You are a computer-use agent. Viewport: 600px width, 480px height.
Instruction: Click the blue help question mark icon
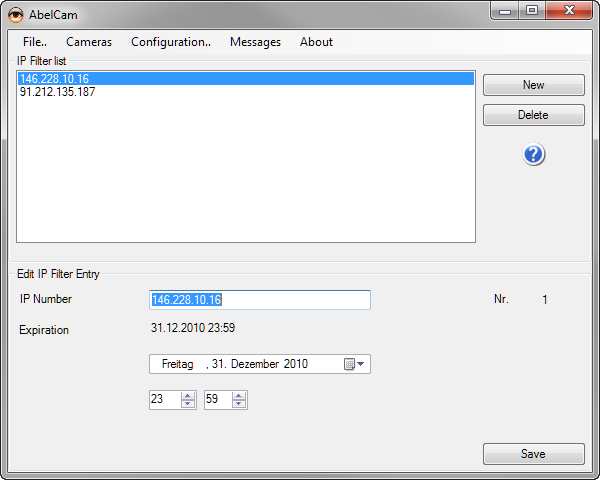(x=534, y=154)
